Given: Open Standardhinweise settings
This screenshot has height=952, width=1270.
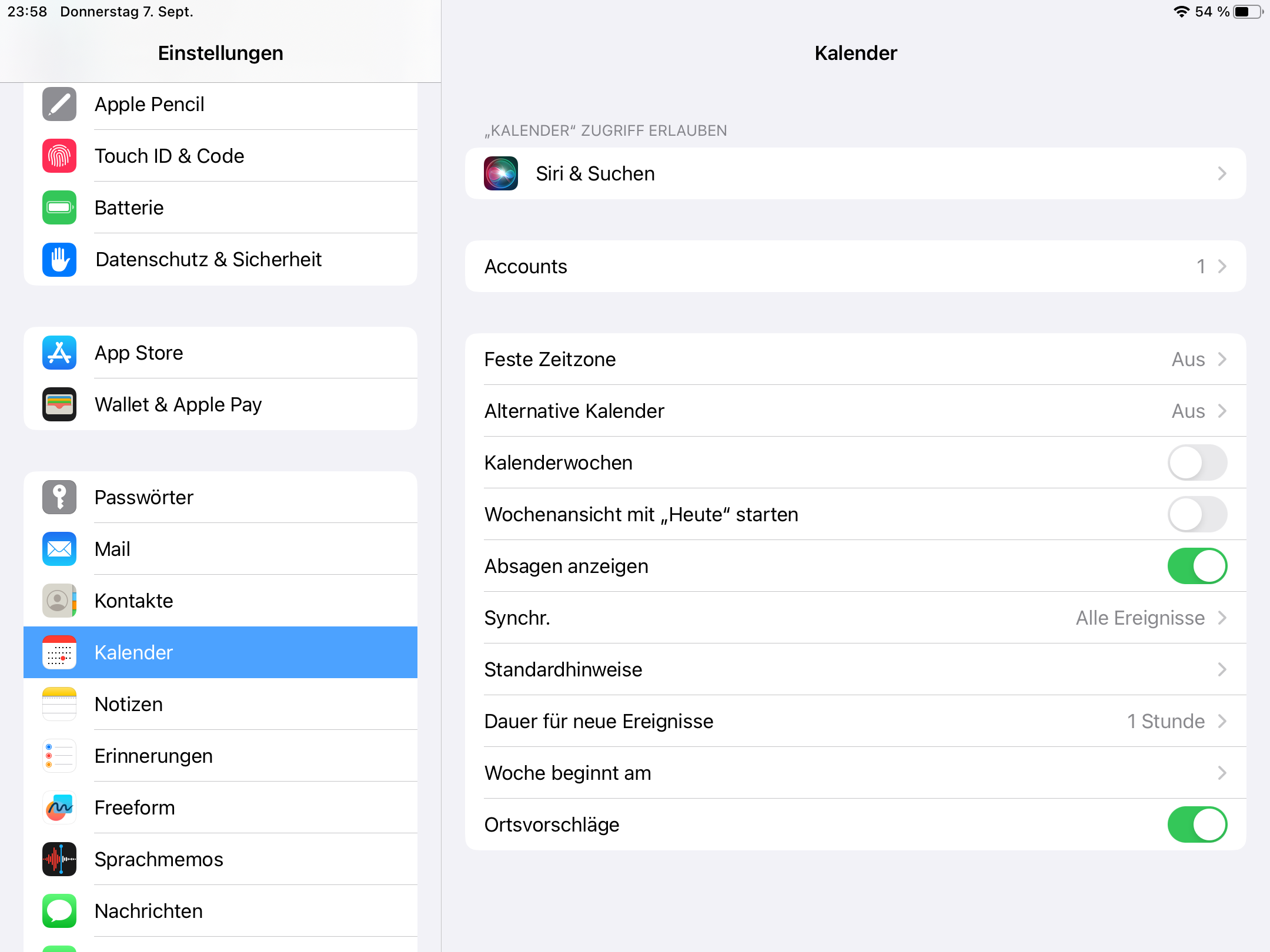Looking at the screenshot, I should coord(855,669).
